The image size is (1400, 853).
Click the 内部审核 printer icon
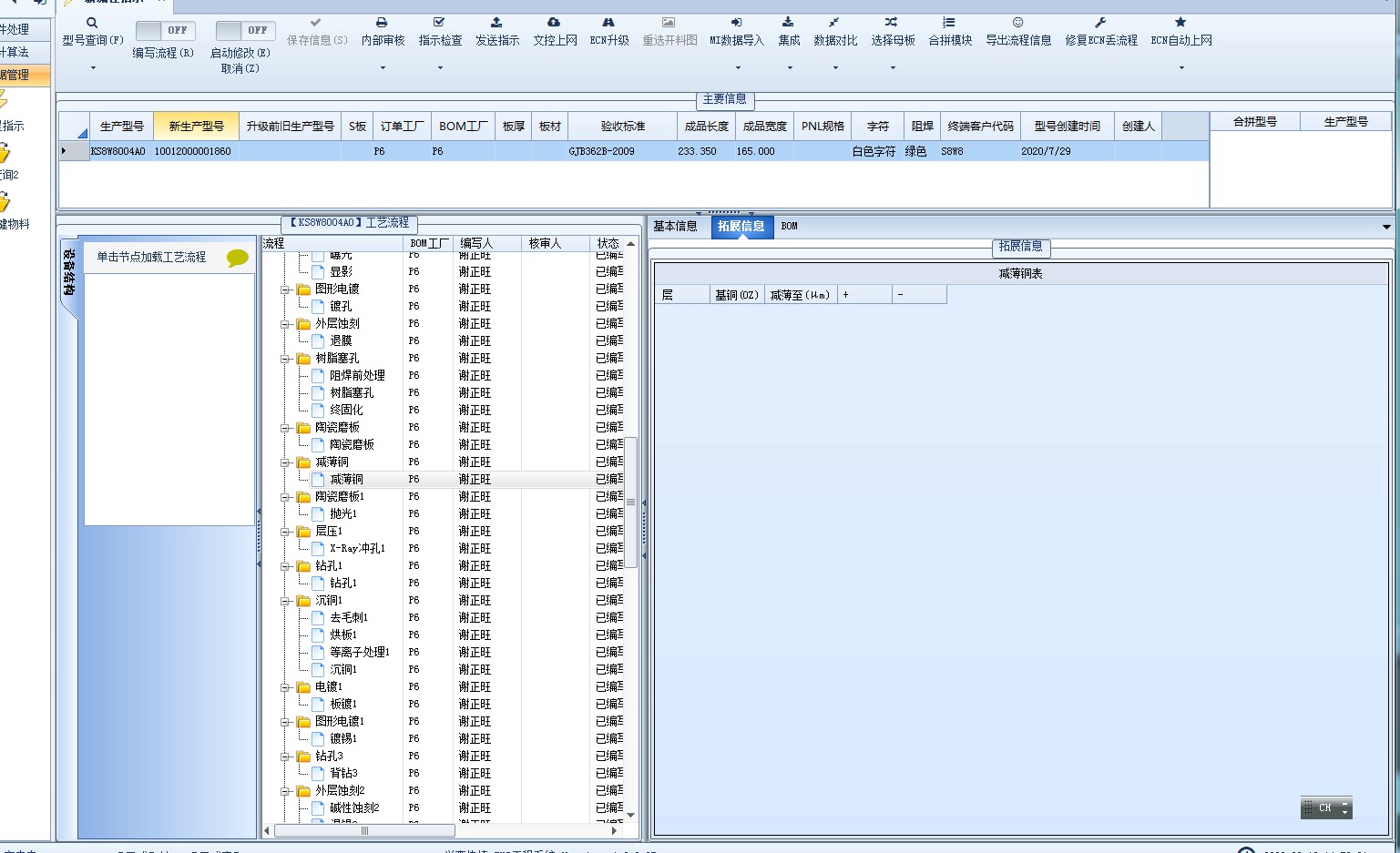click(x=382, y=22)
